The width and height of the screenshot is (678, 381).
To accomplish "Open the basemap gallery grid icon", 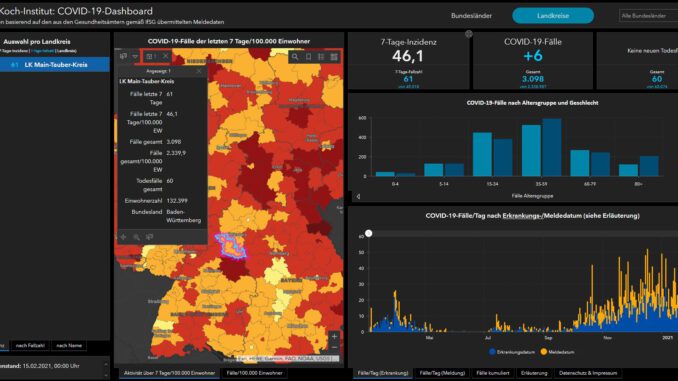I will click(x=334, y=57).
